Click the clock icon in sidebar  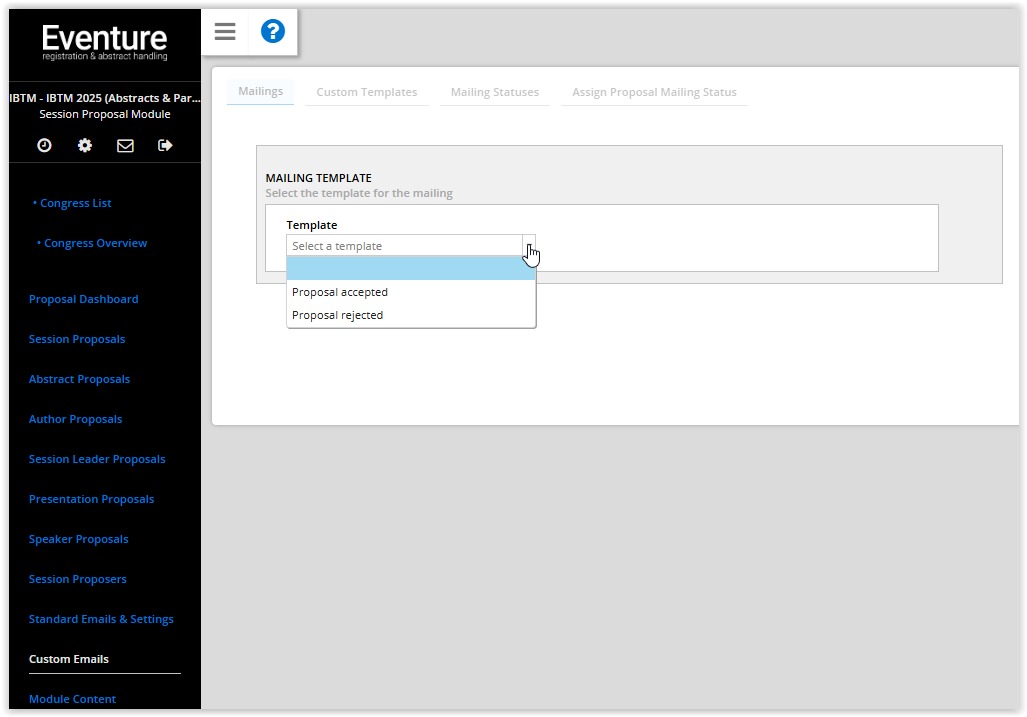click(x=44, y=146)
